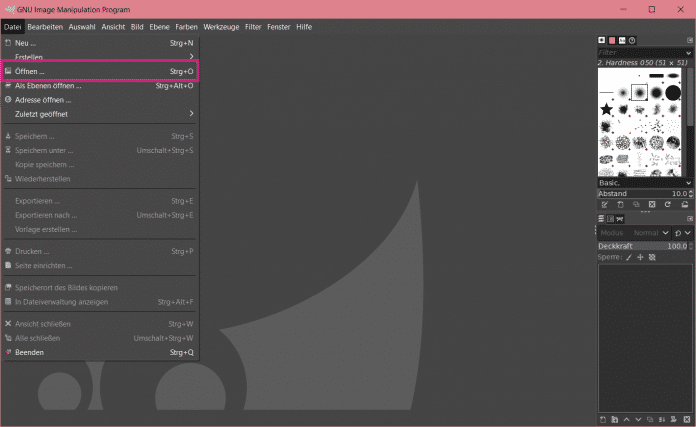Expand the Basic brush tag dropdown

(688, 183)
